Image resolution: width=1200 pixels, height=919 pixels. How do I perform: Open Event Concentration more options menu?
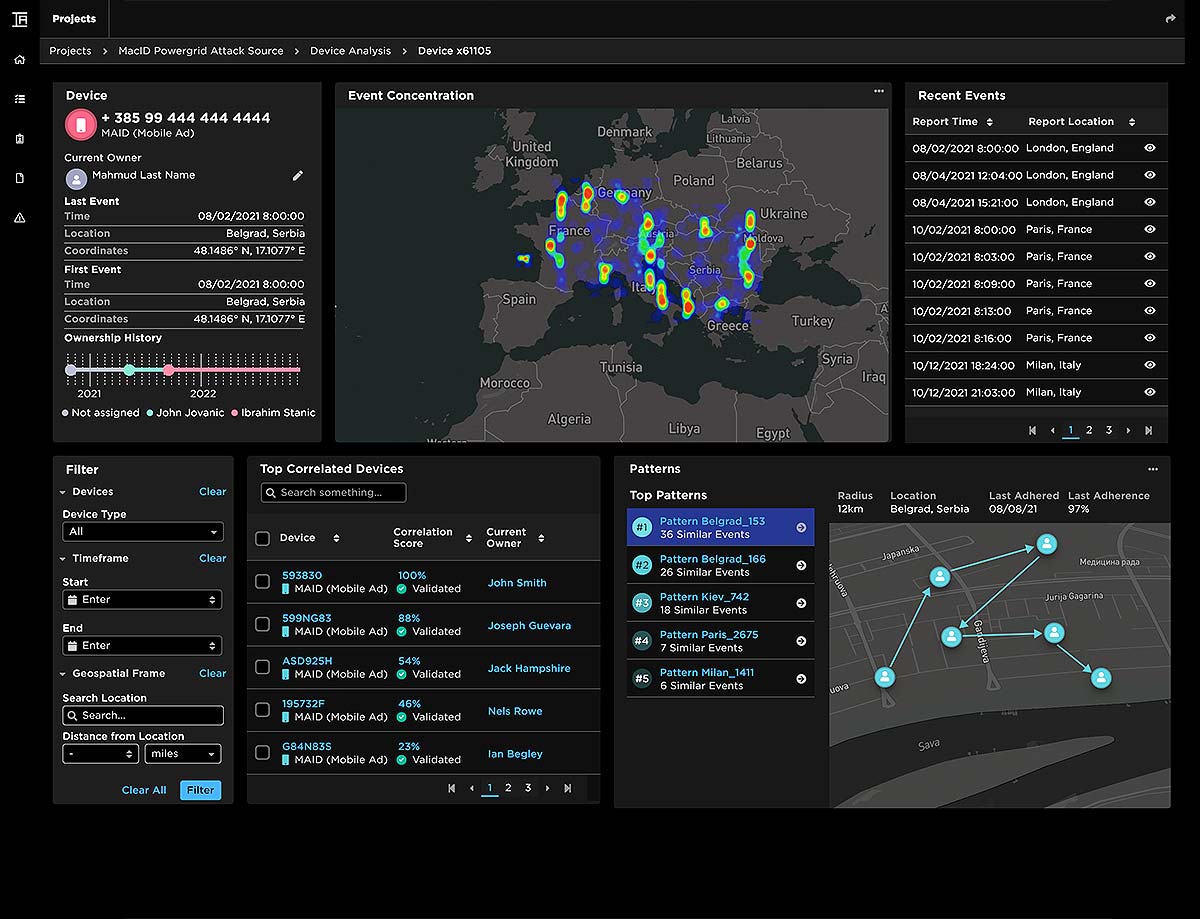879,91
